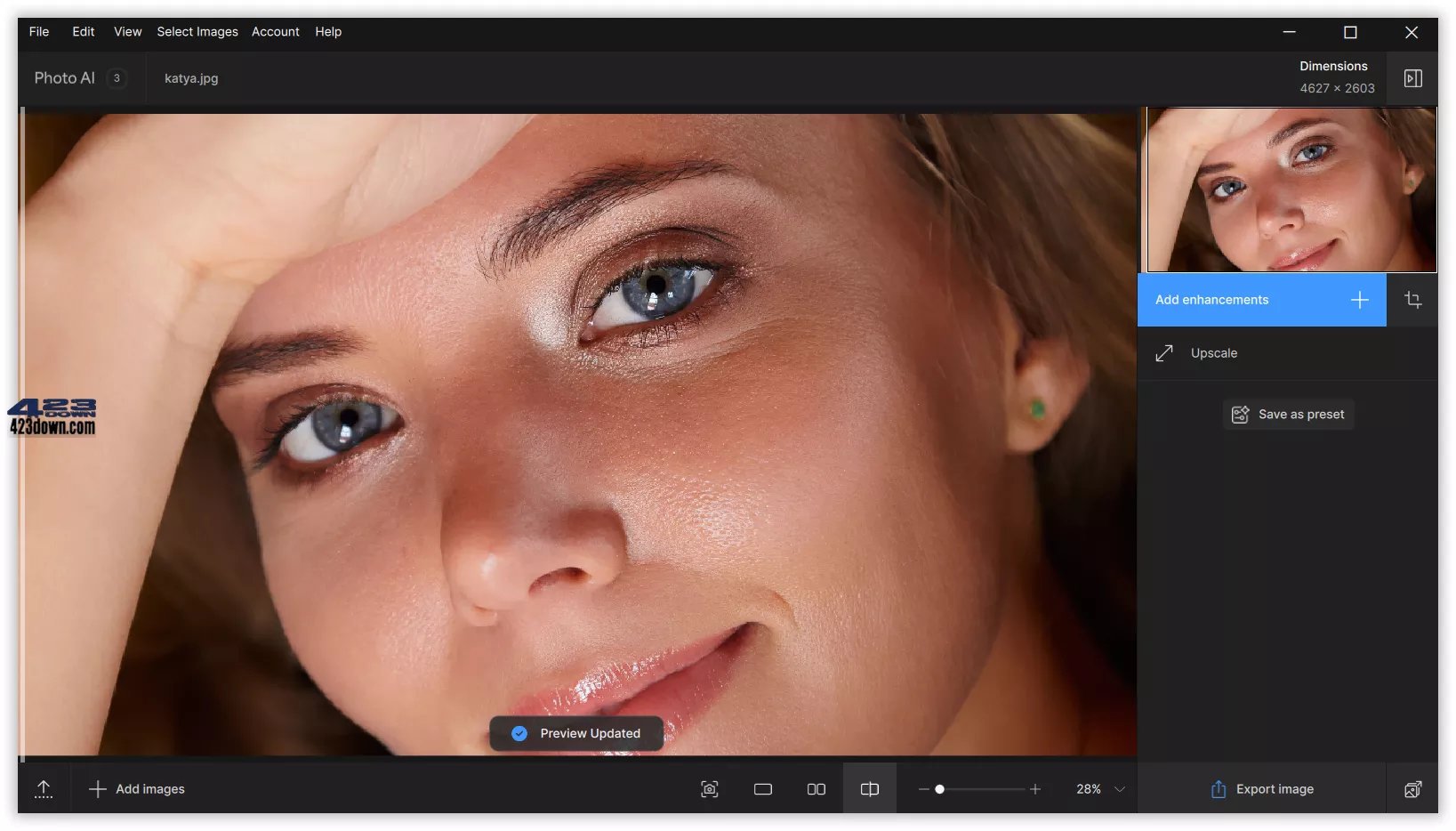Switch to single image view mode
1456x831 pixels.
point(762,788)
